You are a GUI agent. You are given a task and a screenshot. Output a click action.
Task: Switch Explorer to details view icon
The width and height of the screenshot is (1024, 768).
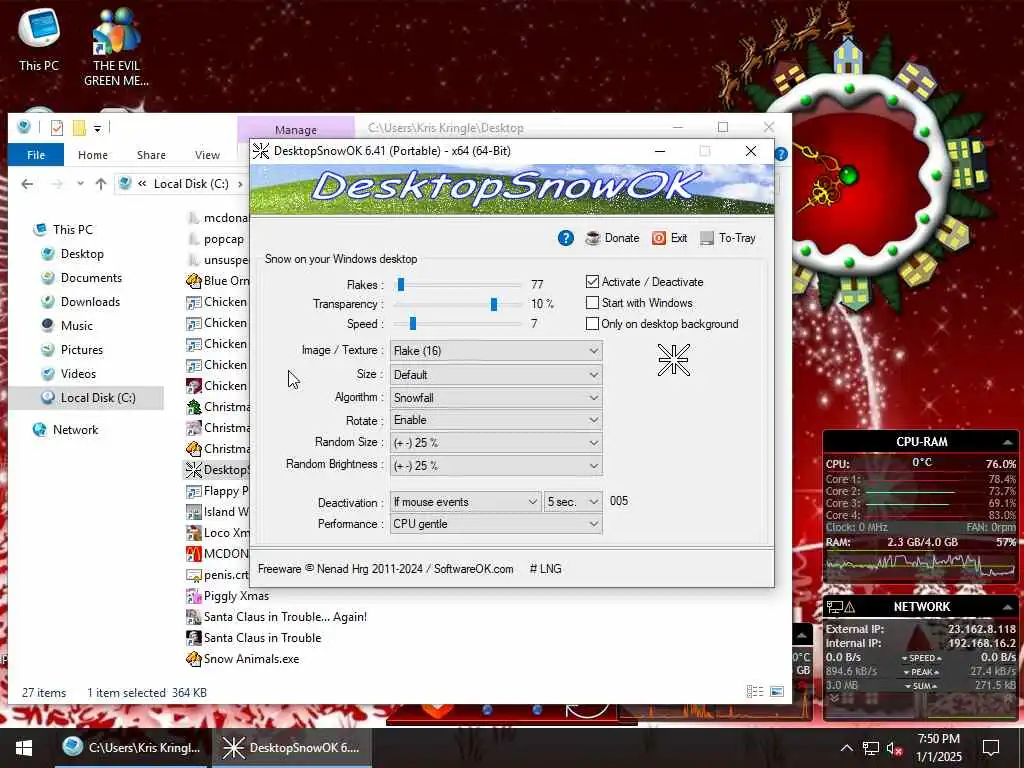[755, 692]
